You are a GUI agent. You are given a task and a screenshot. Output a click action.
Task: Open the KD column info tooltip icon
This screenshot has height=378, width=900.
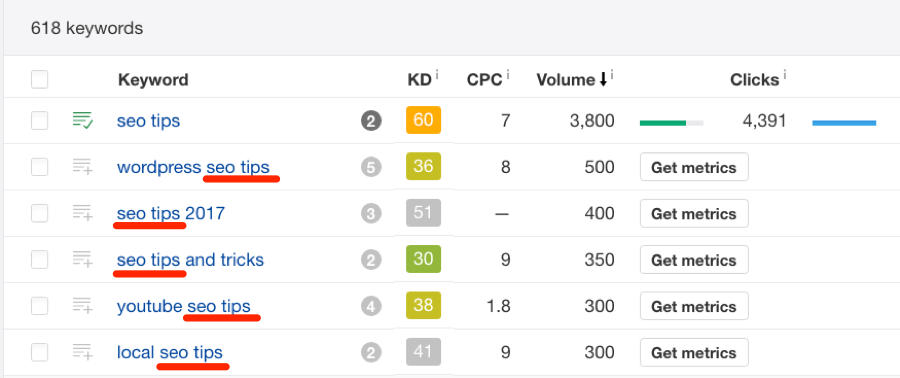click(437, 73)
